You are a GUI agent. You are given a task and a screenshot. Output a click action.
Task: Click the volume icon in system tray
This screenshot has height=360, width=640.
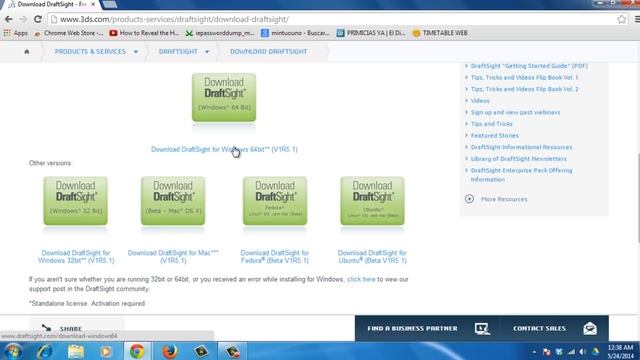point(582,352)
